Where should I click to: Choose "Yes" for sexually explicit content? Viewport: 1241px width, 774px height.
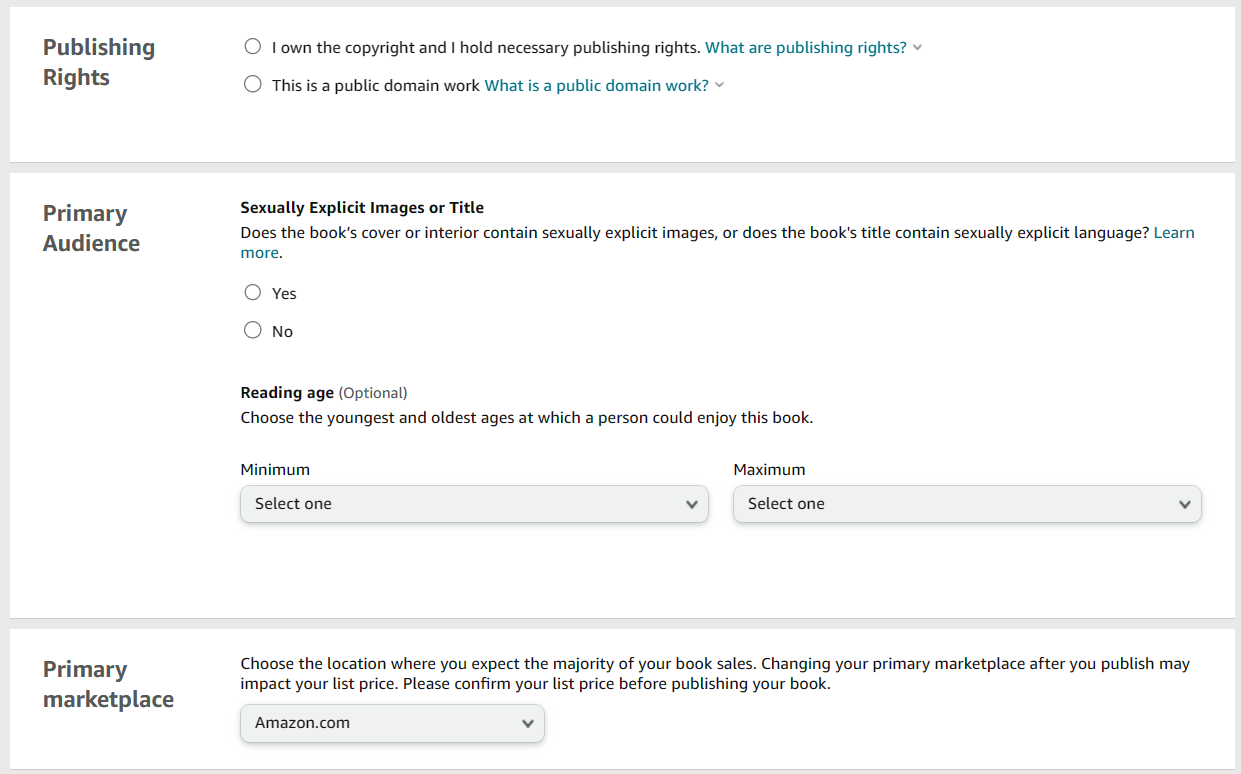253,293
